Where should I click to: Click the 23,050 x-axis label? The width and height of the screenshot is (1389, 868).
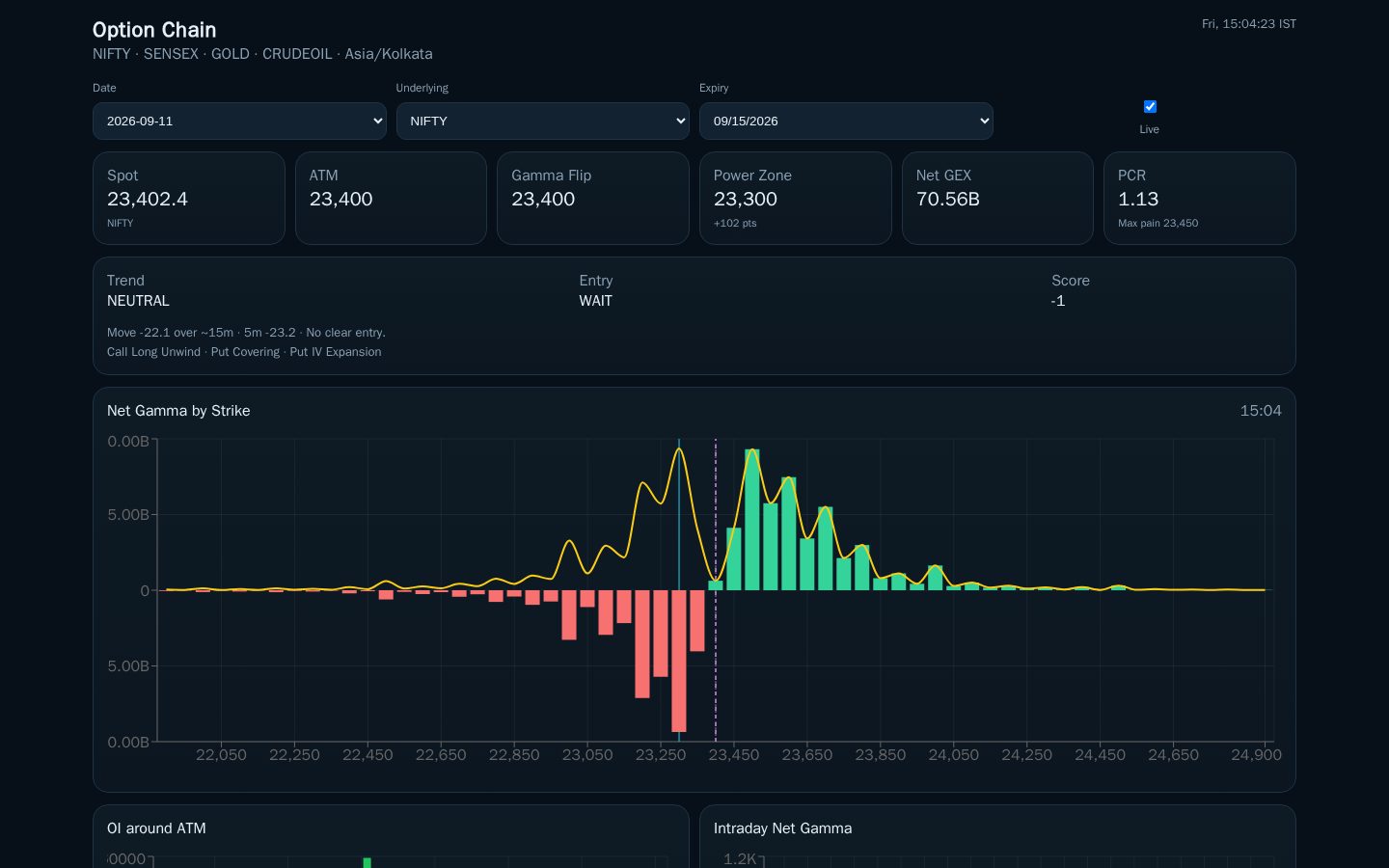point(587,754)
